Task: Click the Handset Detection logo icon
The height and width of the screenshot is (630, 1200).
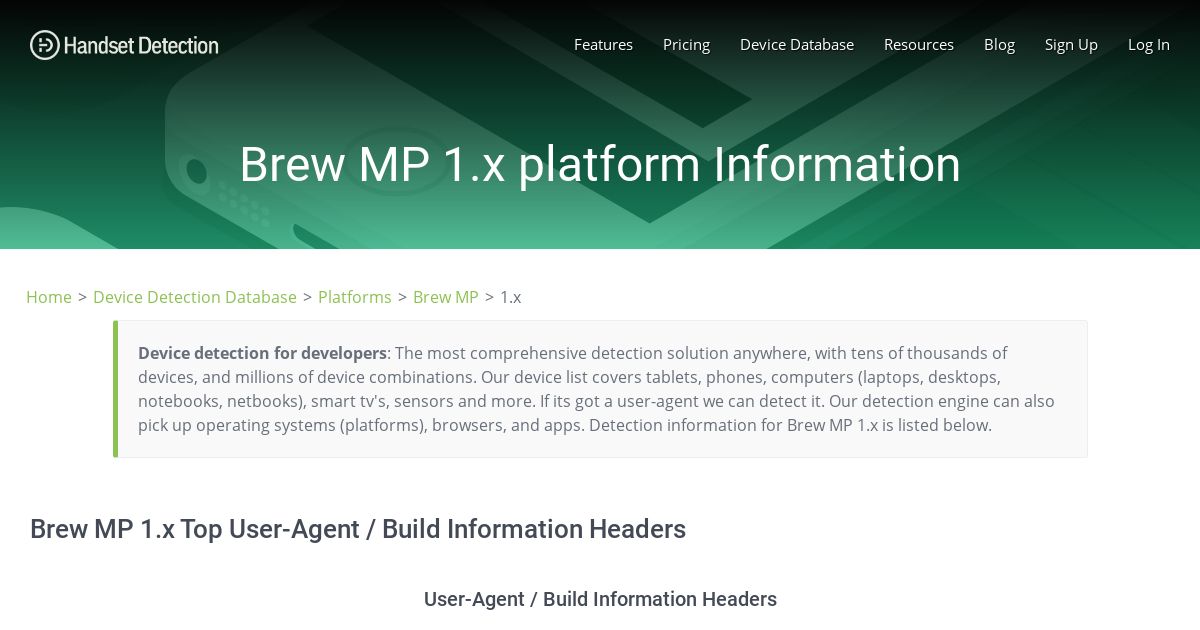Action: [45, 45]
